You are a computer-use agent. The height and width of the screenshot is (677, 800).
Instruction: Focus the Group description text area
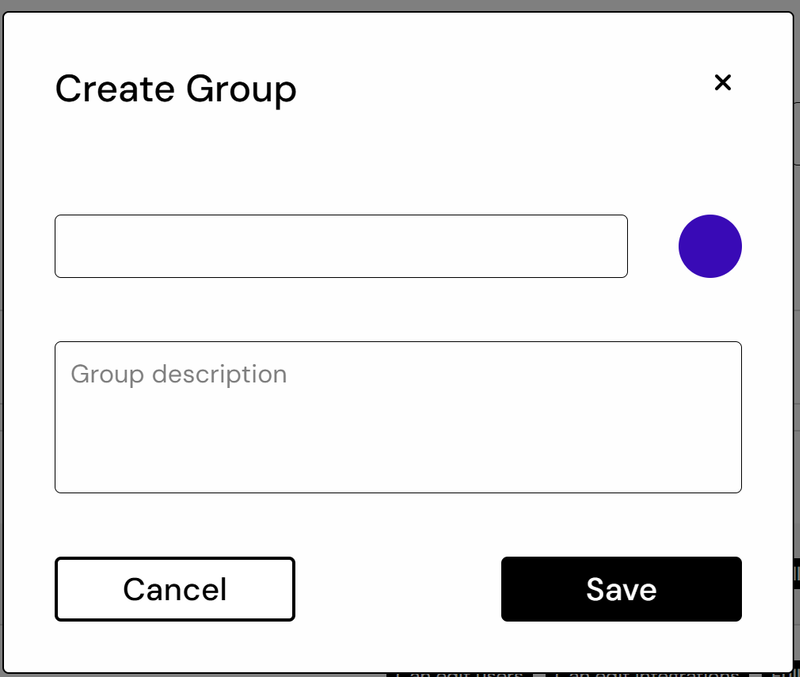398,417
